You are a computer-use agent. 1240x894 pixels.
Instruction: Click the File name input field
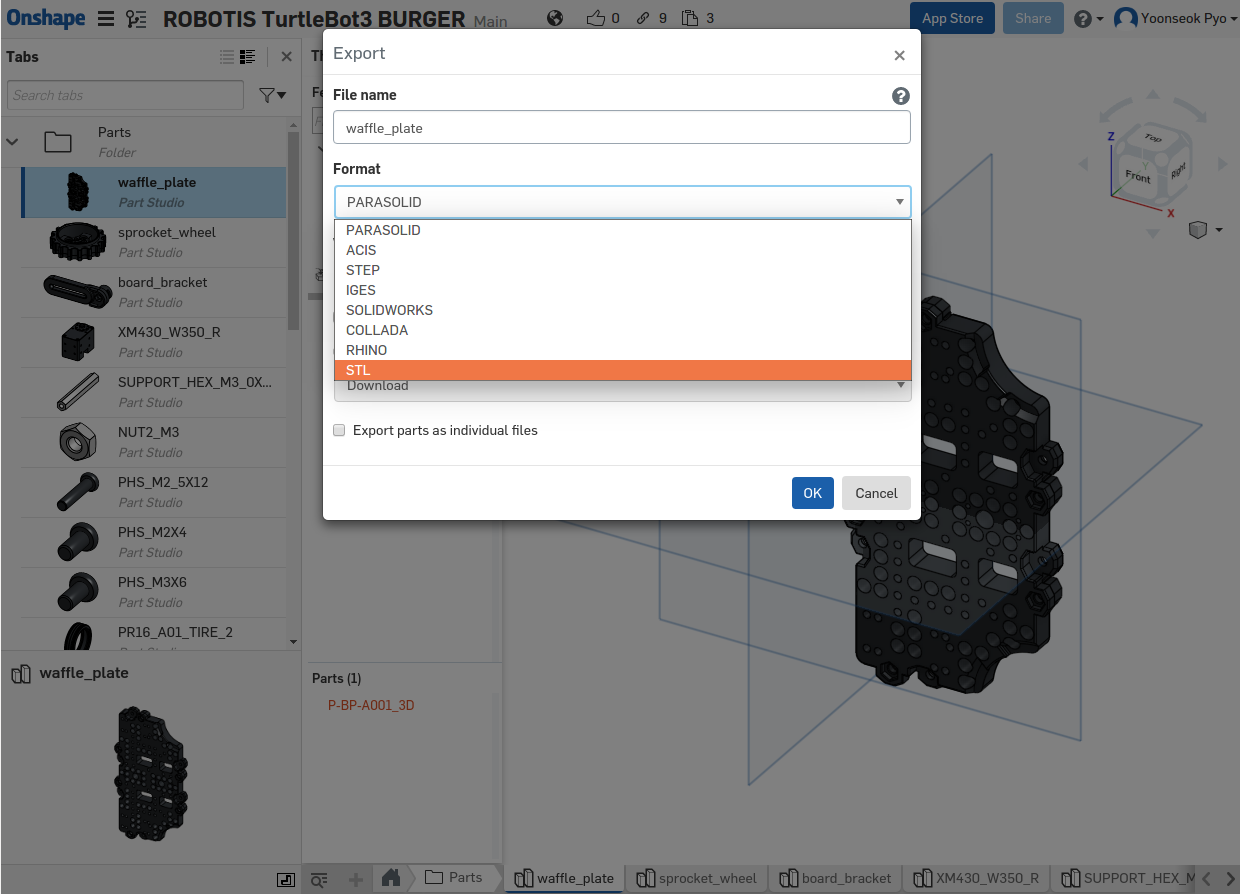click(x=621, y=128)
